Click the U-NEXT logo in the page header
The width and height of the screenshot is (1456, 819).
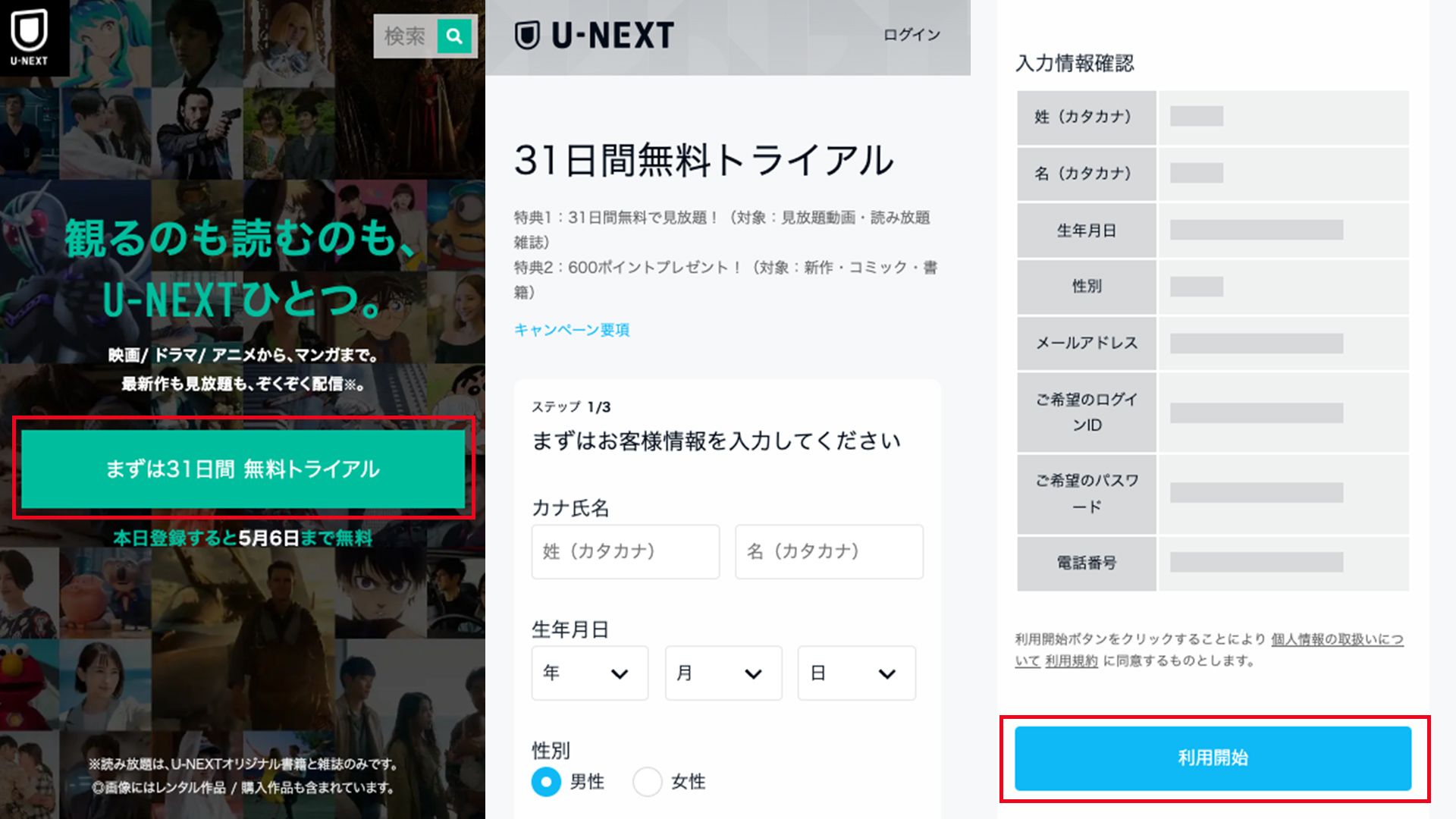[594, 34]
